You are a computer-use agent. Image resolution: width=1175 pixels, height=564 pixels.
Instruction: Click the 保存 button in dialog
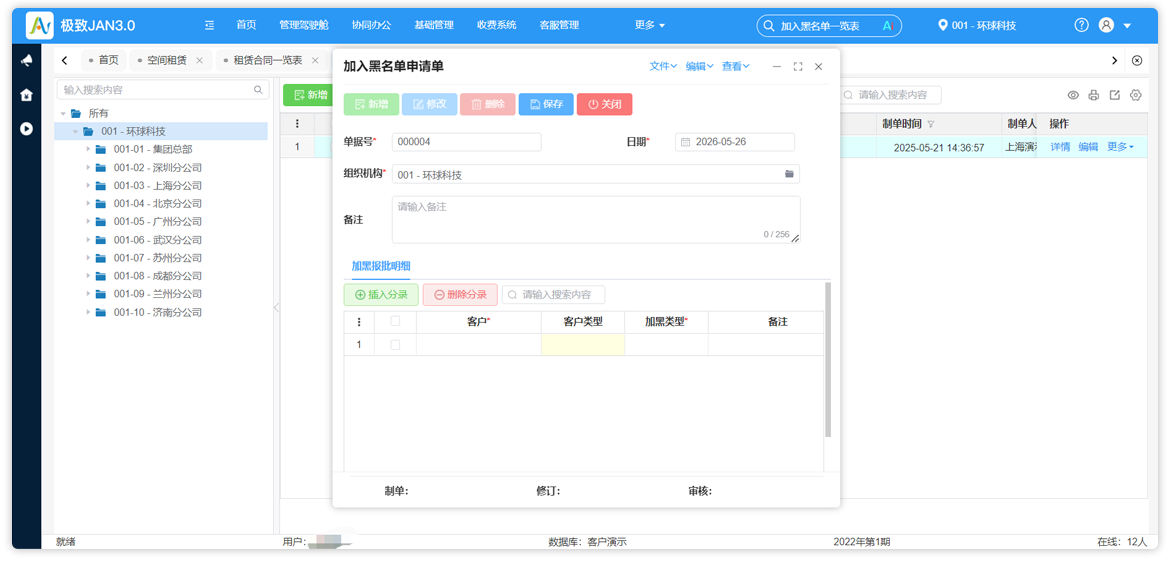coord(546,104)
